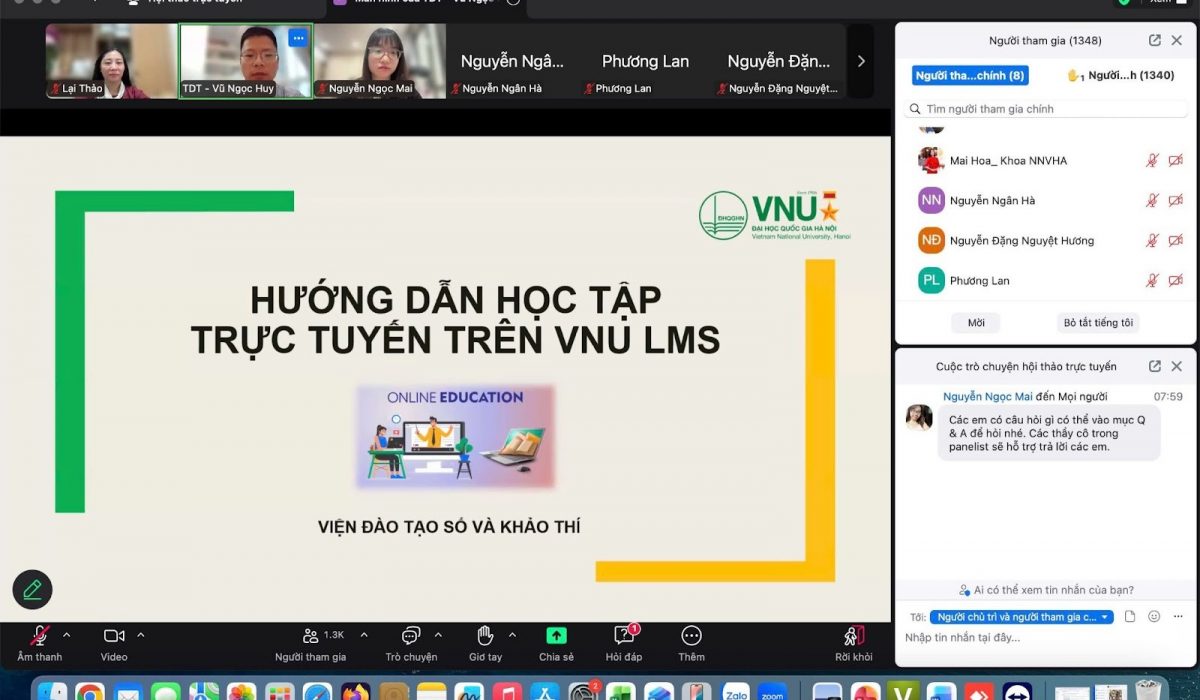Open the Hỏi đáp Q&A panel

(624, 636)
